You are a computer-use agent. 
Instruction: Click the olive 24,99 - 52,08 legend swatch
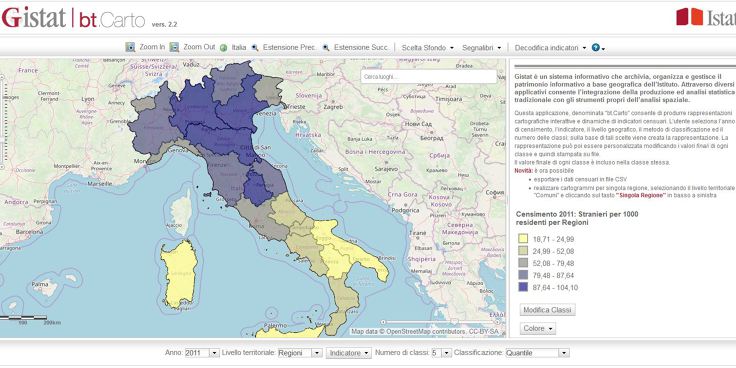pyautogui.click(x=522, y=251)
